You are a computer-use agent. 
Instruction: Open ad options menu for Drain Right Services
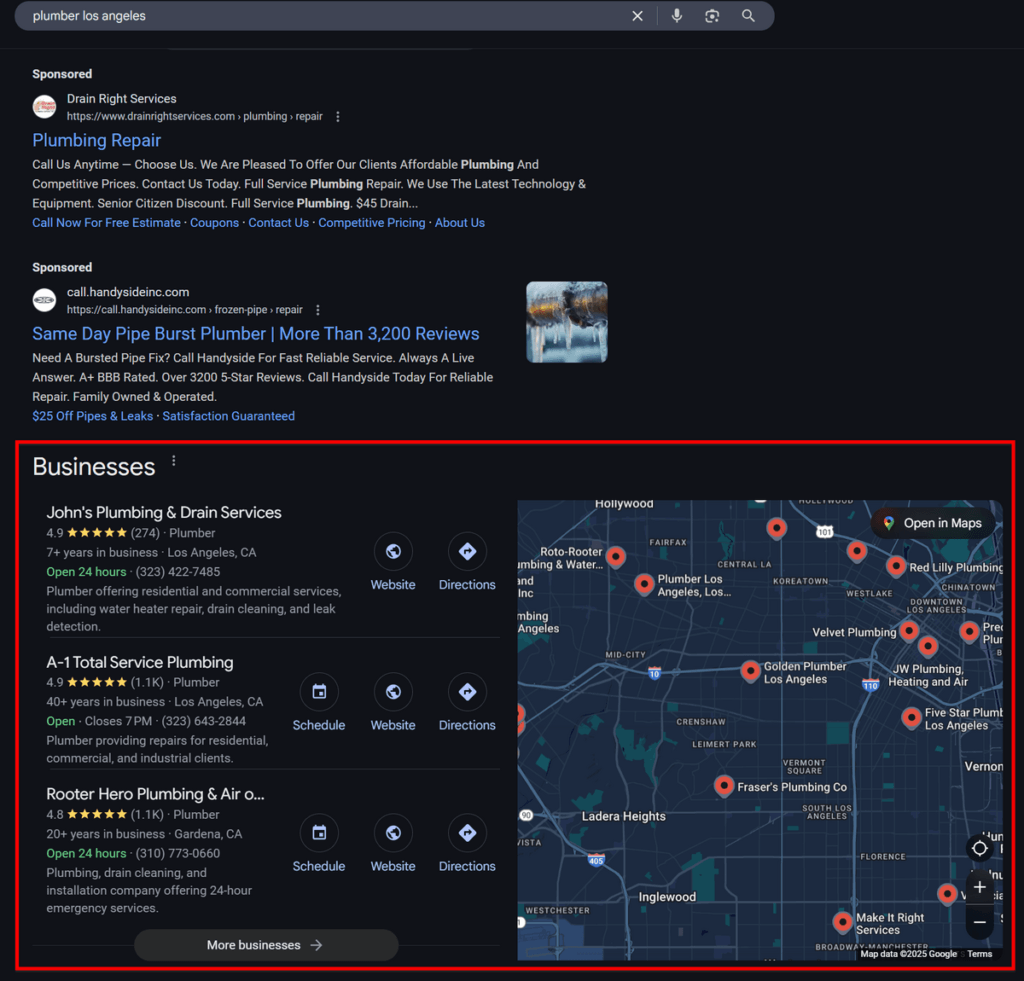coord(338,116)
